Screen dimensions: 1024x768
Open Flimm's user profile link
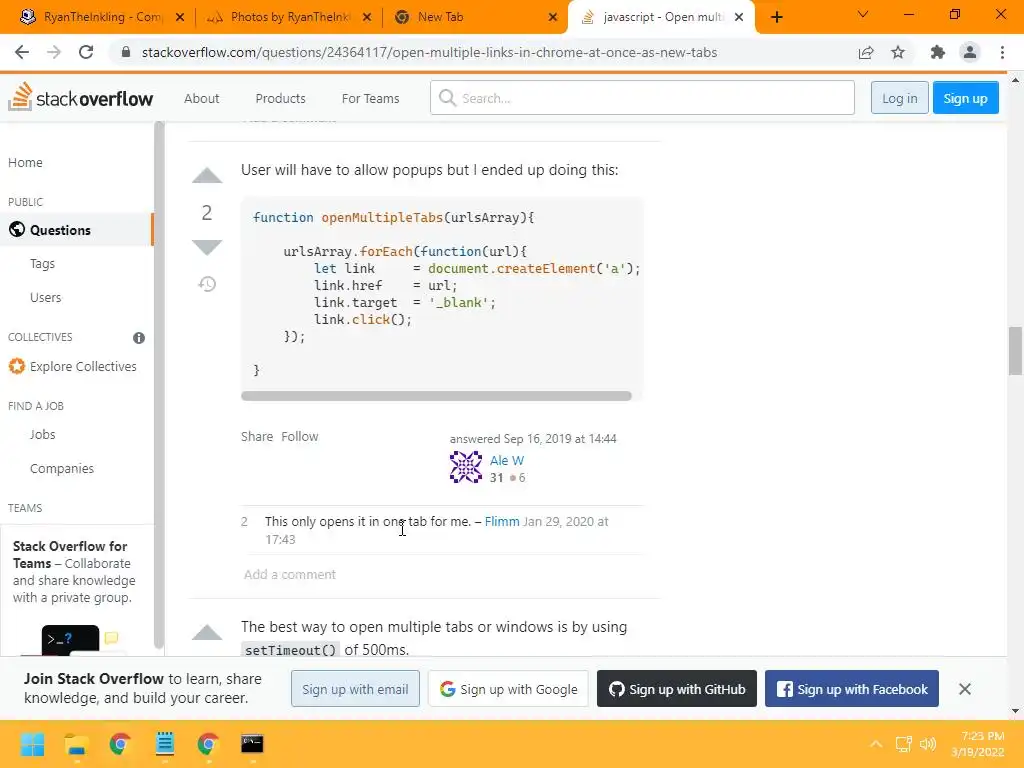coord(502,521)
